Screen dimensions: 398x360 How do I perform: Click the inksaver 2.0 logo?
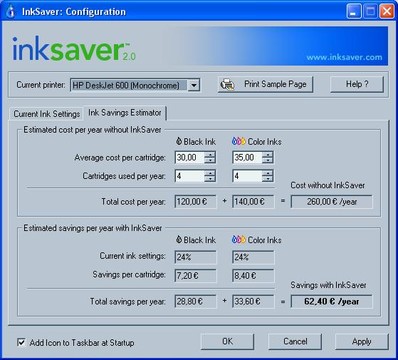point(74,49)
